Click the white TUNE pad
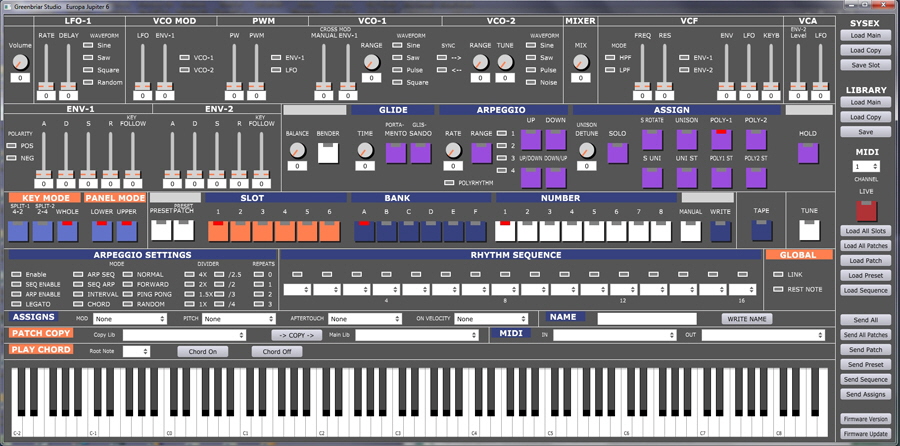This screenshot has height=446, width=900. [x=809, y=231]
